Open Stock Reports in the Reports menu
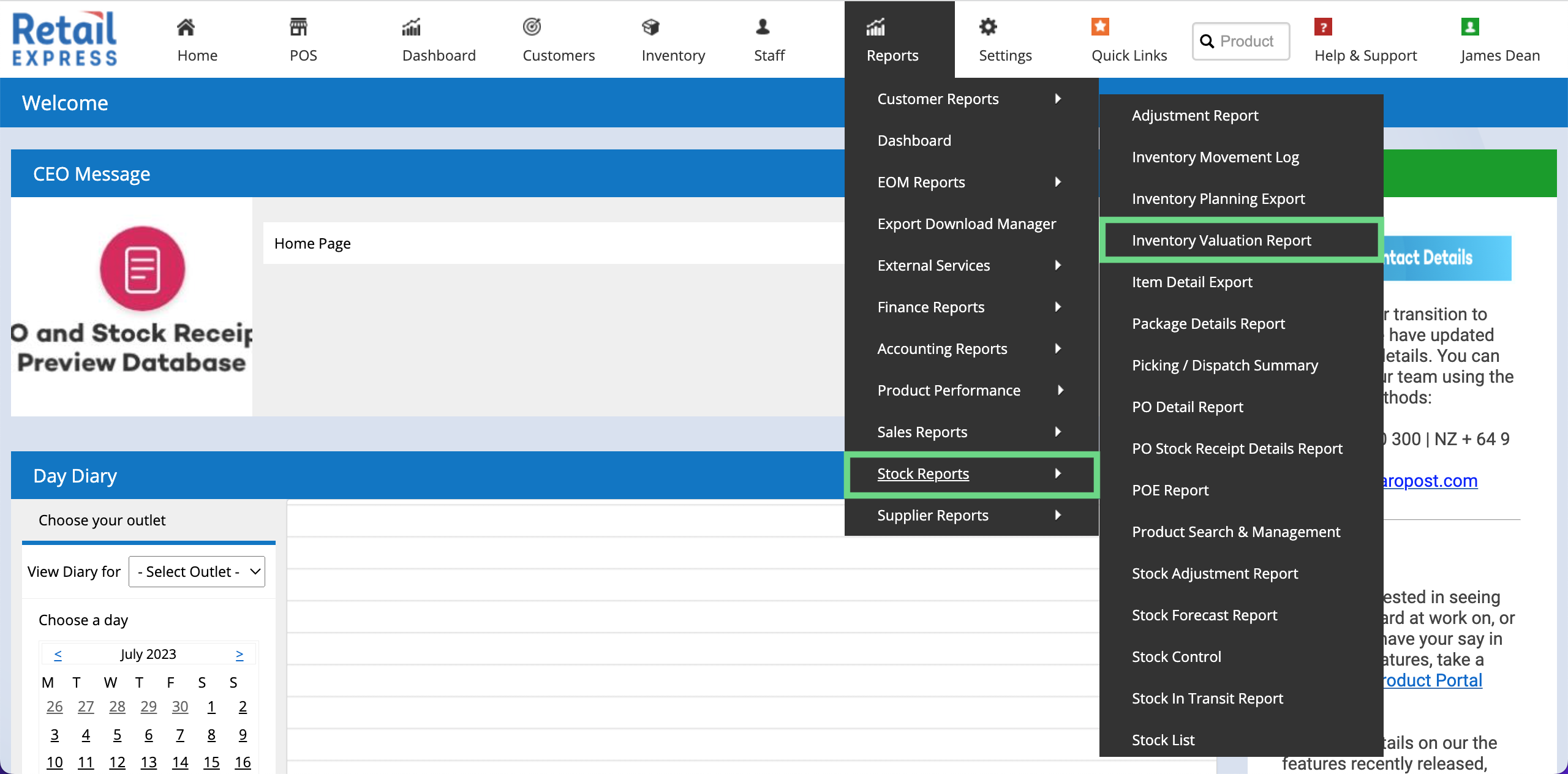The height and width of the screenshot is (774, 1568). (971, 473)
